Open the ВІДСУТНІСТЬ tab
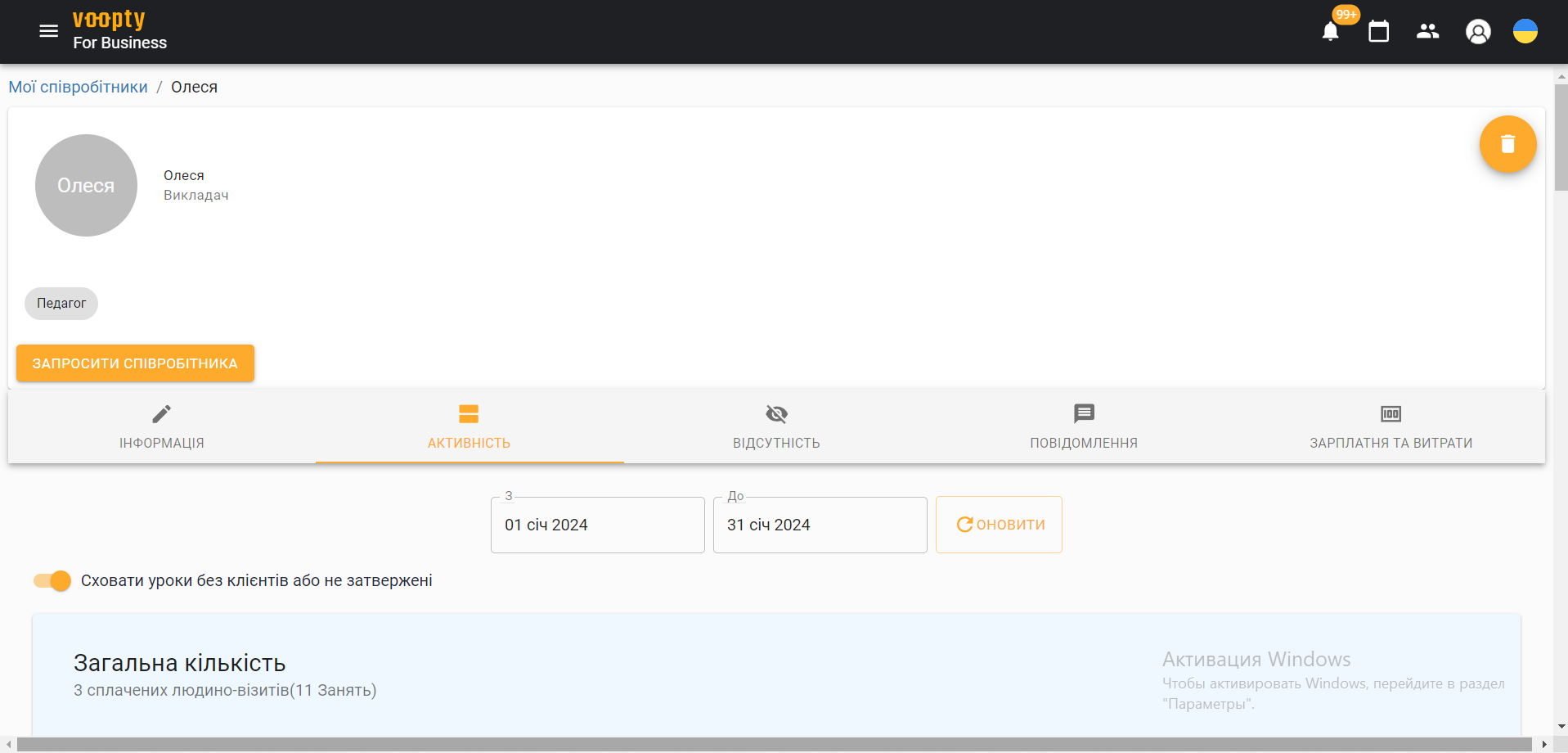 775,427
